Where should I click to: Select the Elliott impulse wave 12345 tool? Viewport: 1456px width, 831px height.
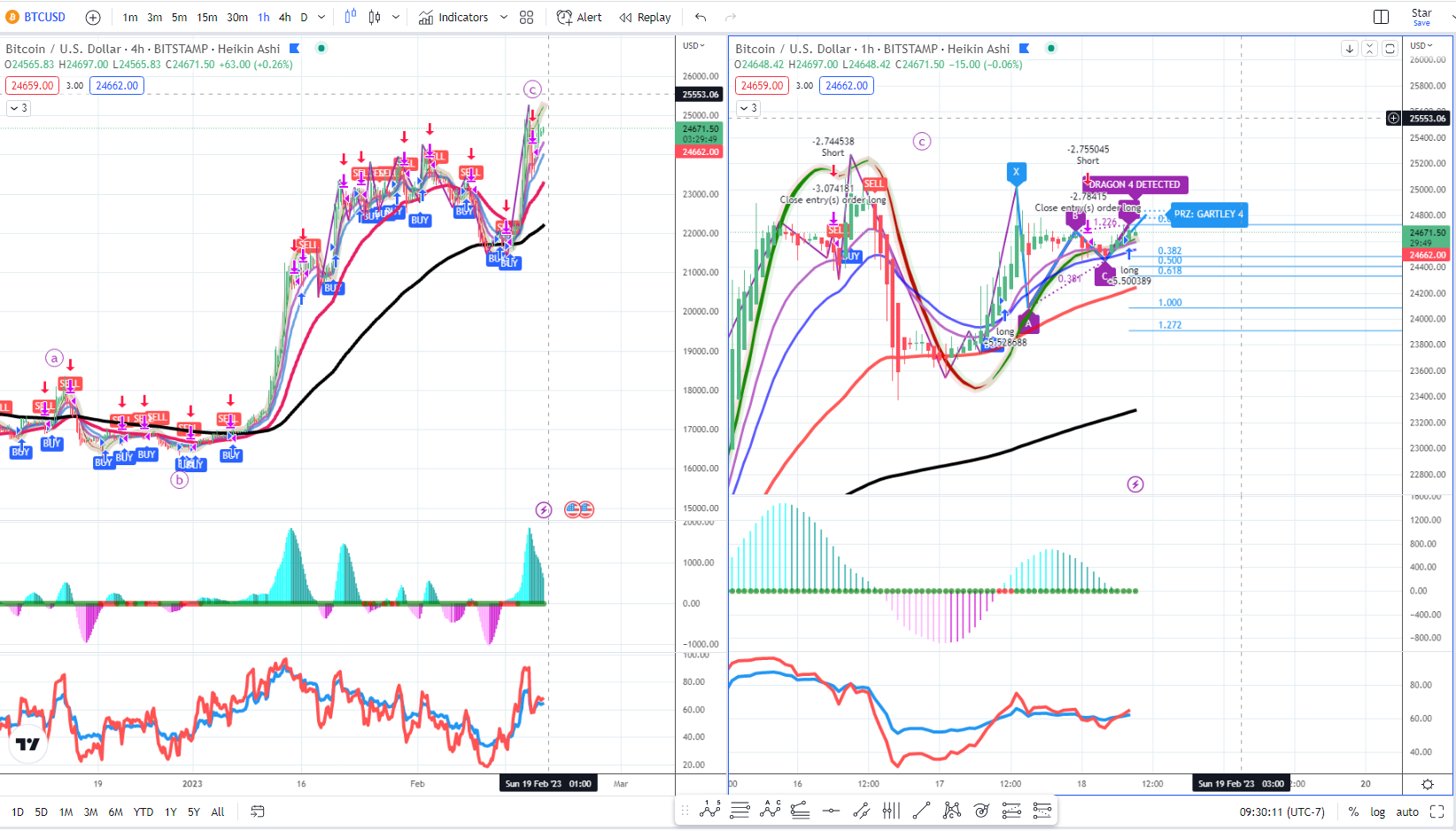tap(710, 810)
